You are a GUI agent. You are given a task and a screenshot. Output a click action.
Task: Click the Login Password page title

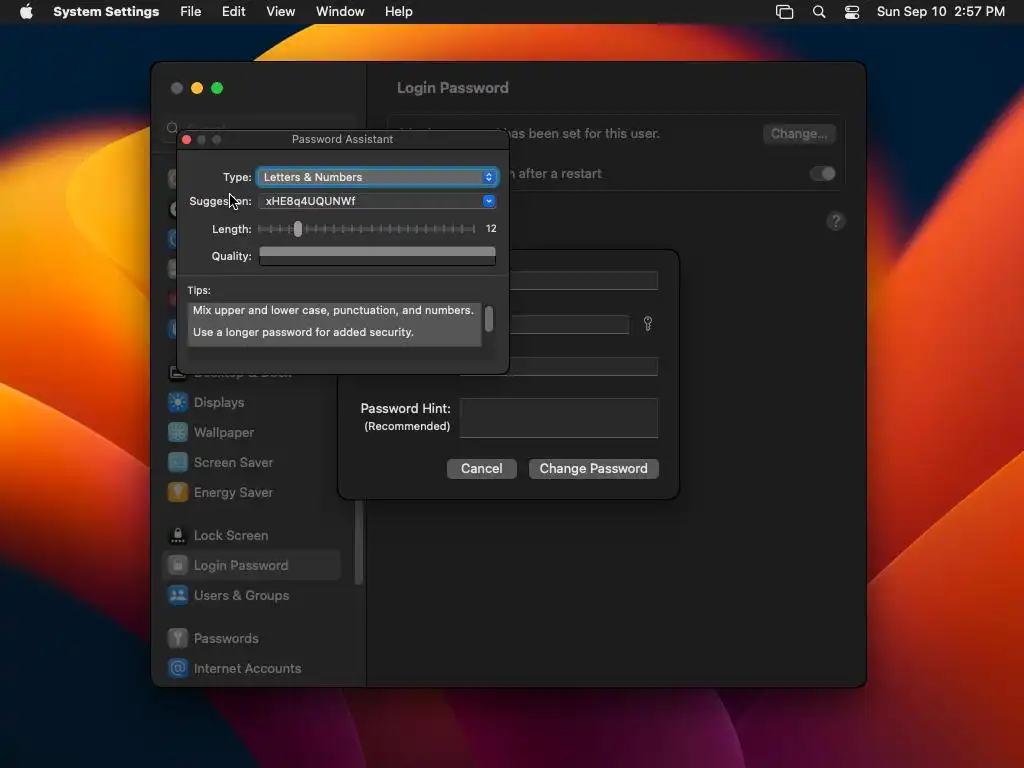[x=453, y=88]
